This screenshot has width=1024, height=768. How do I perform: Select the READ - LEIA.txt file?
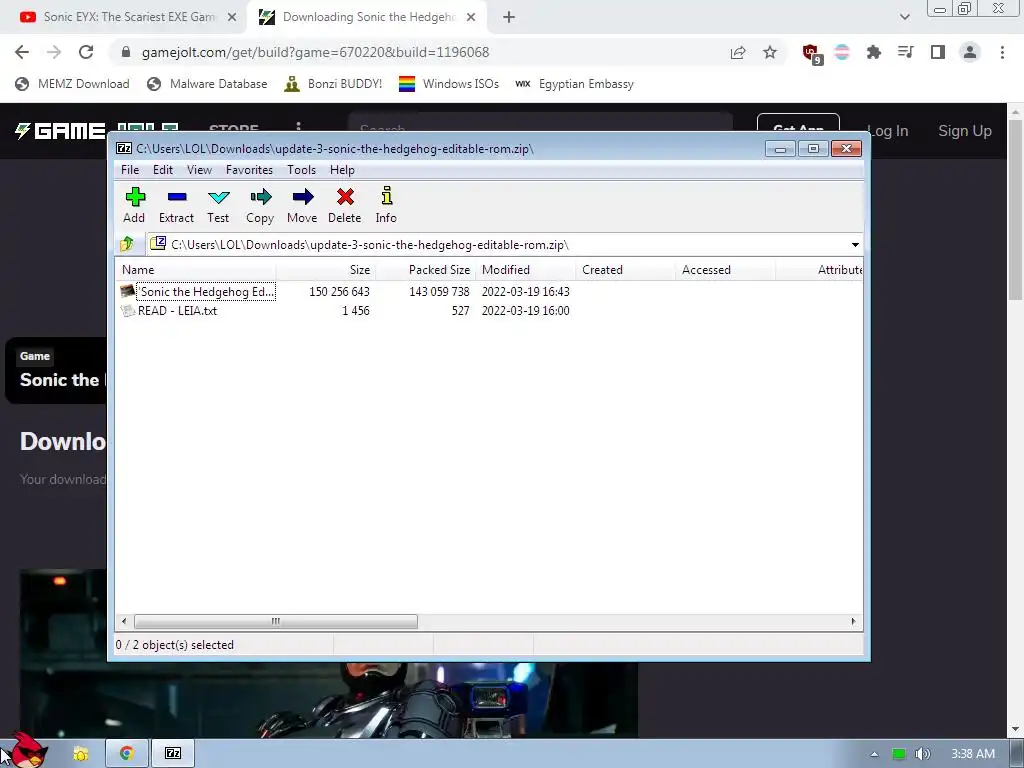tap(170, 311)
